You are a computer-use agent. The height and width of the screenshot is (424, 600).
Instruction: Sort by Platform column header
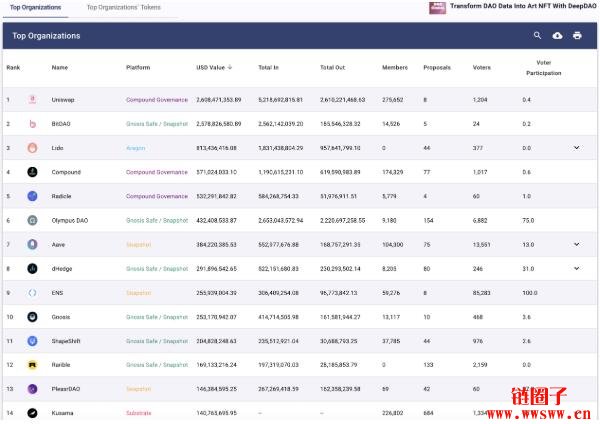(x=138, y=67)
